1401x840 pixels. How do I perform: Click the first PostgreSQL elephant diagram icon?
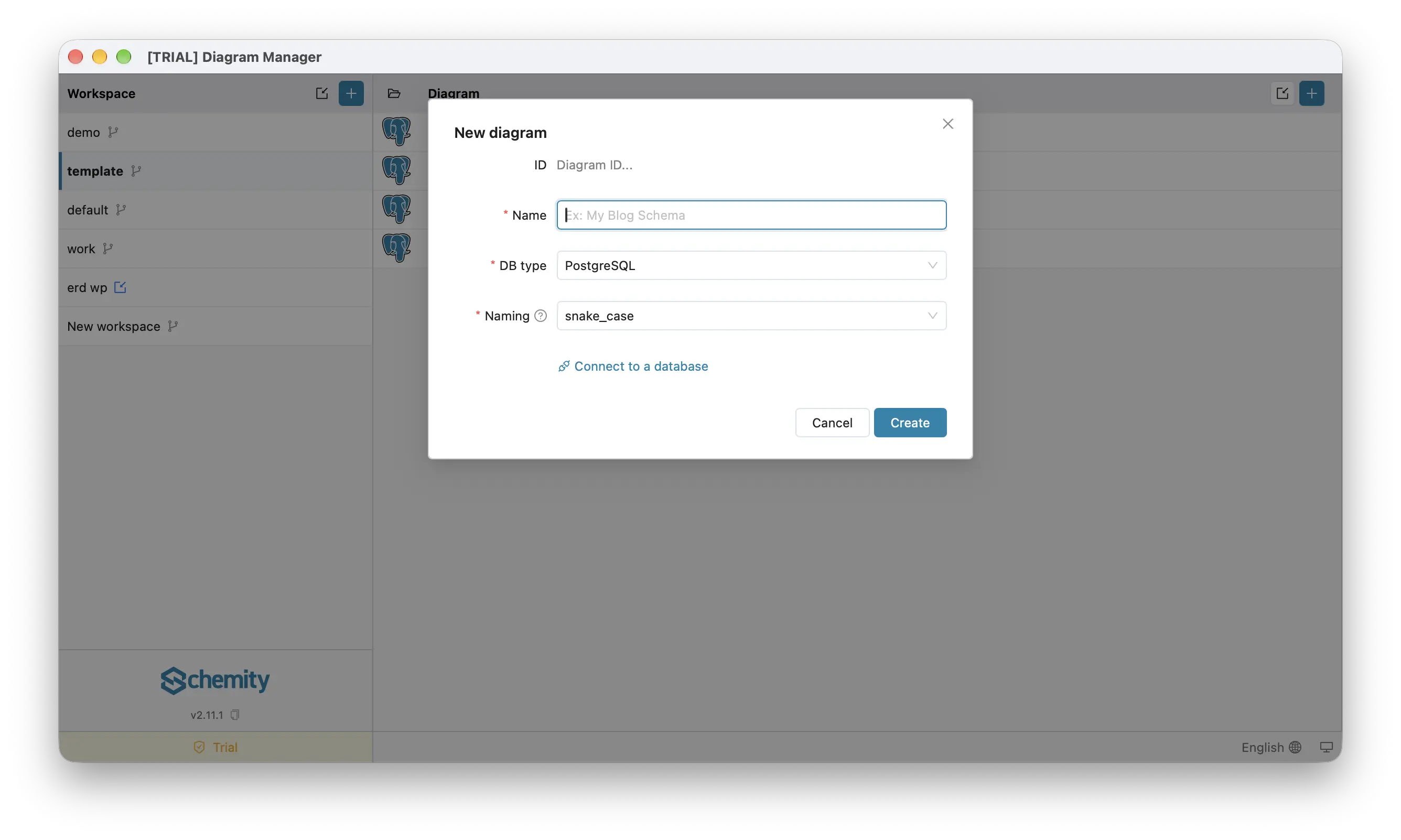tap(396, 131)
